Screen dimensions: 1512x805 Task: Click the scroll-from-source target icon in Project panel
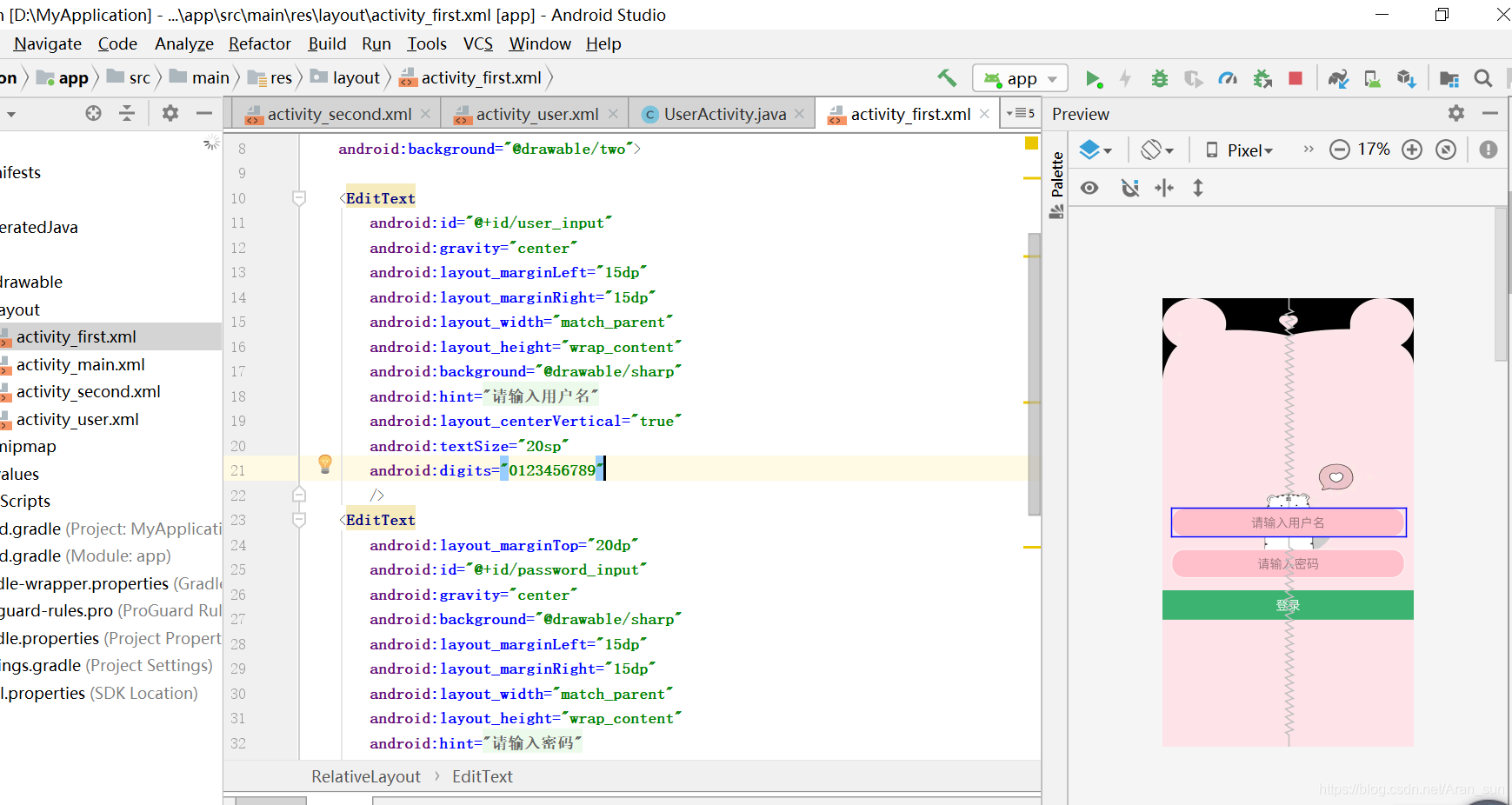pos(93,113)
